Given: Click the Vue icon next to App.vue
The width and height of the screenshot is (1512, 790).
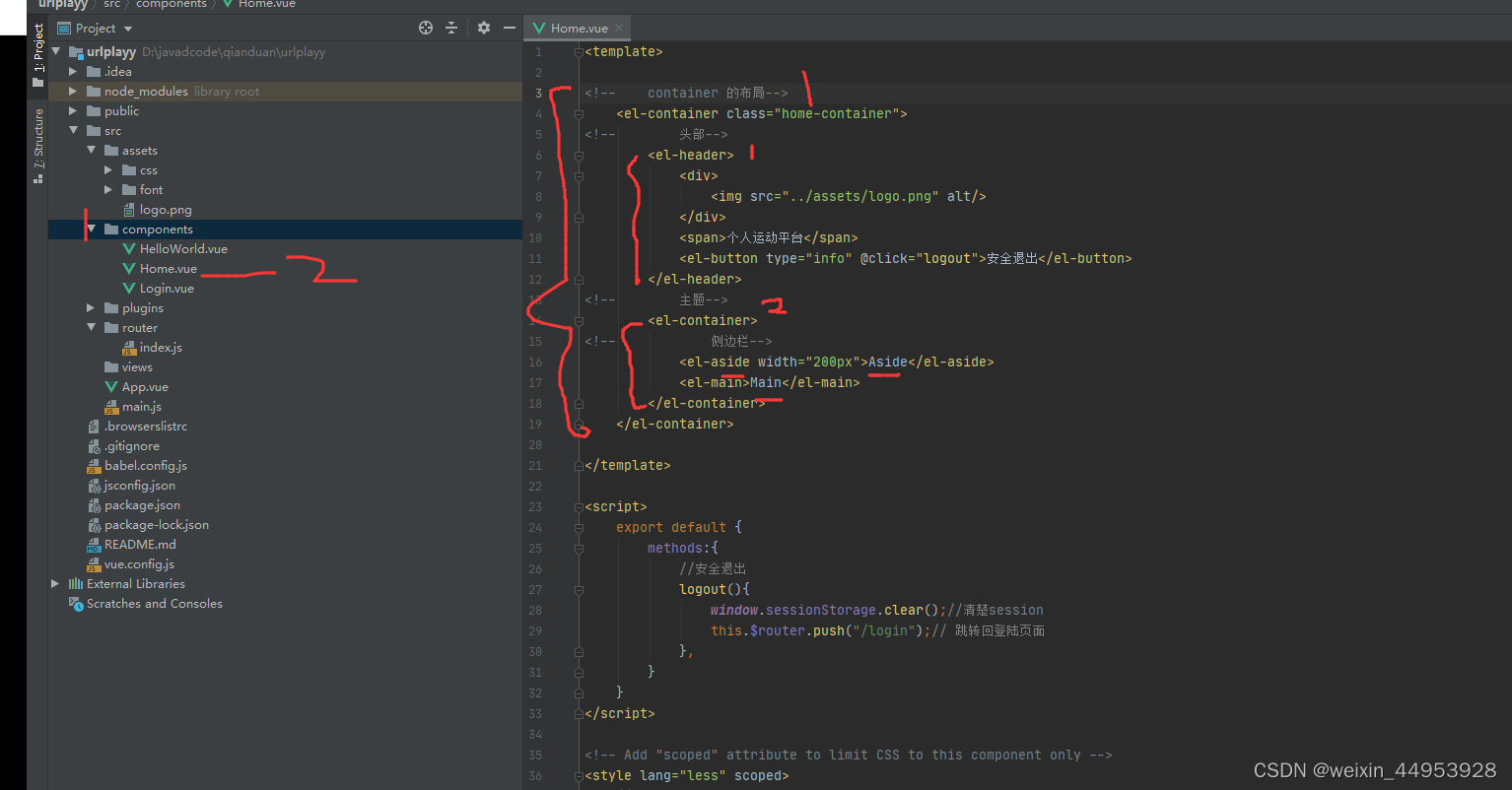Looking at the screenshot, I should coord(111,387).
